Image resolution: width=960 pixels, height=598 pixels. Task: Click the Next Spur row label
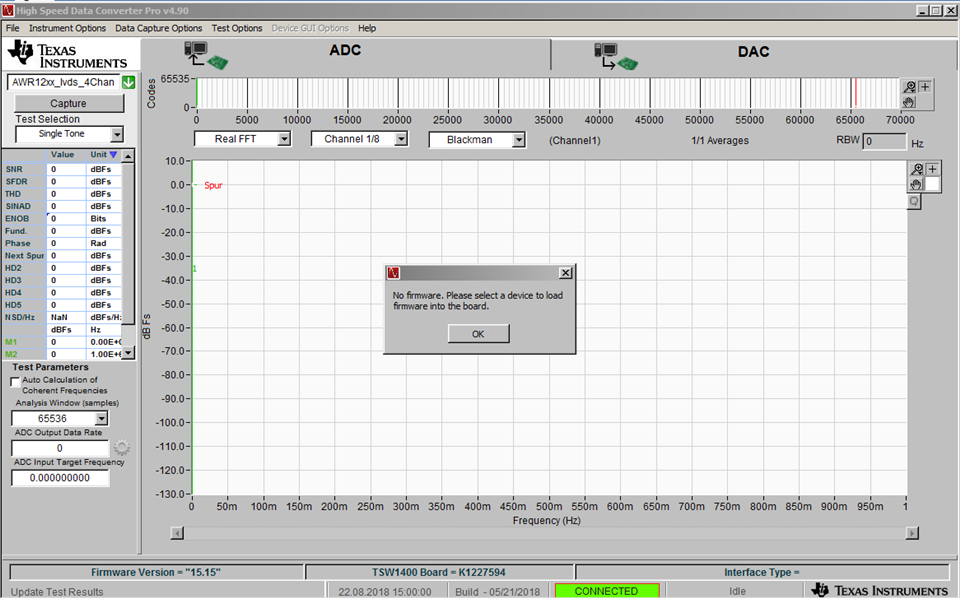pos(24,256)
